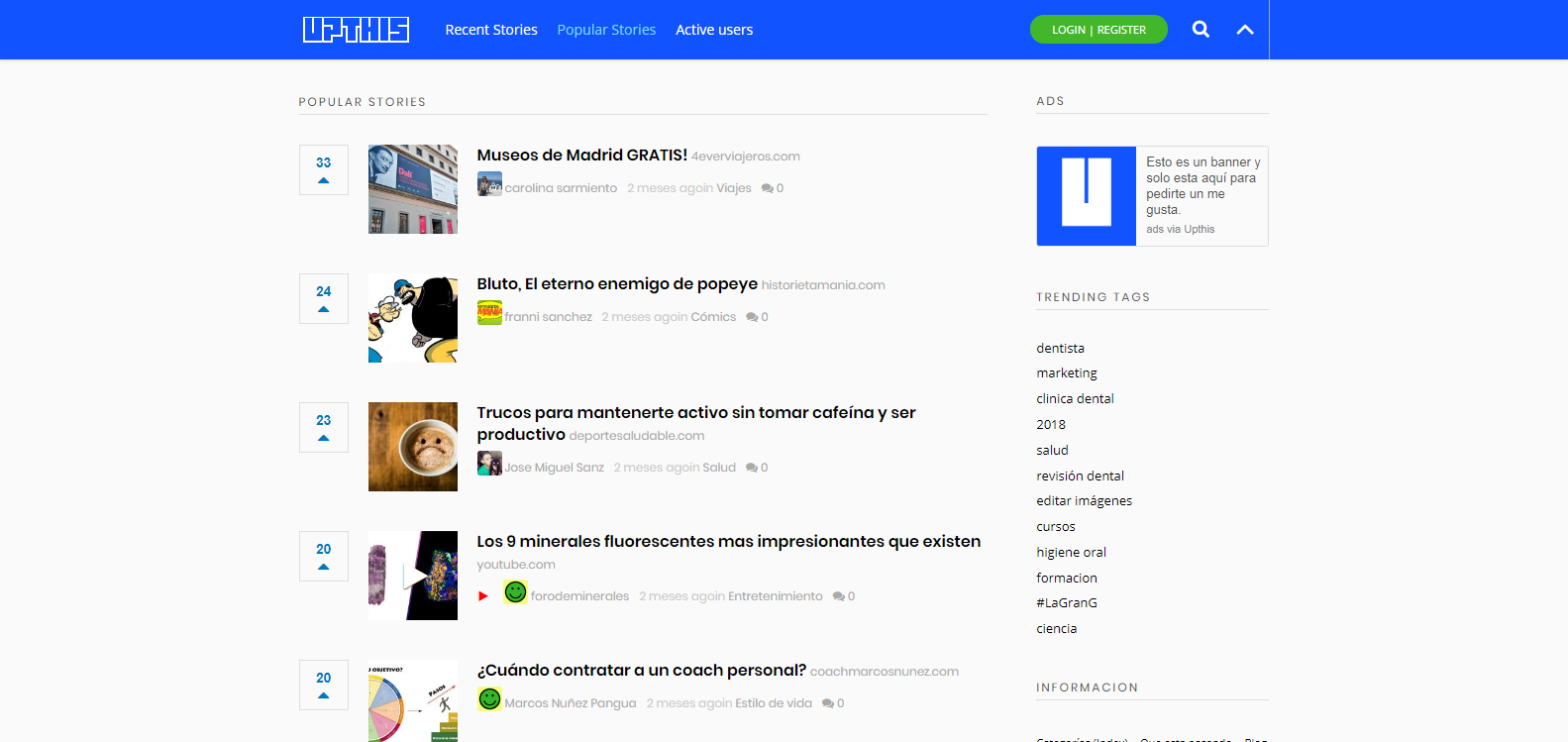Screen dimensions: 1568x742
Task: Visit source coachmarcosnunez.com
Action: click(x=885, y=672)
